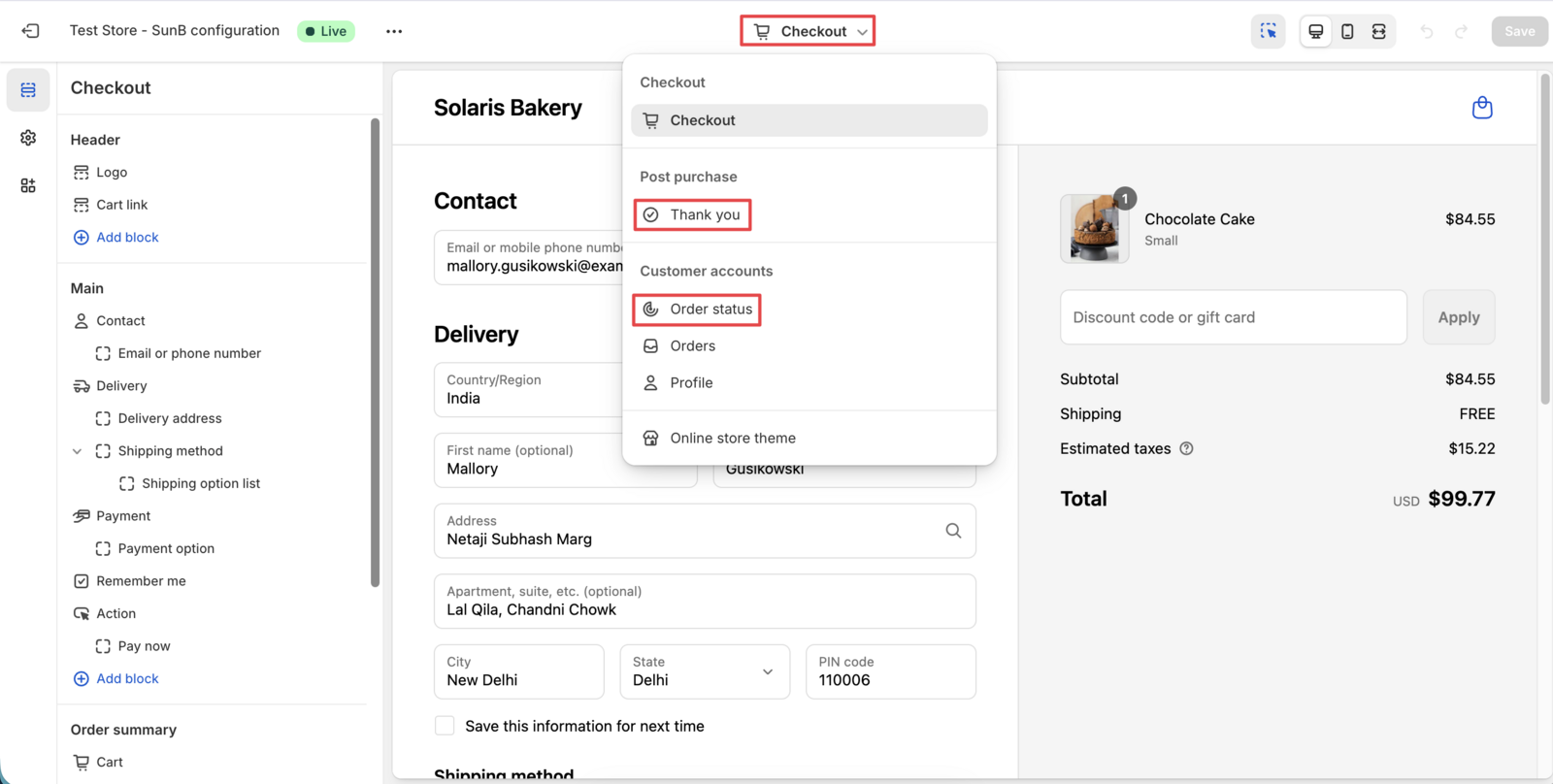1553x784 pixels.
Task: Select the Delivery address block
Action: point(170,418)
